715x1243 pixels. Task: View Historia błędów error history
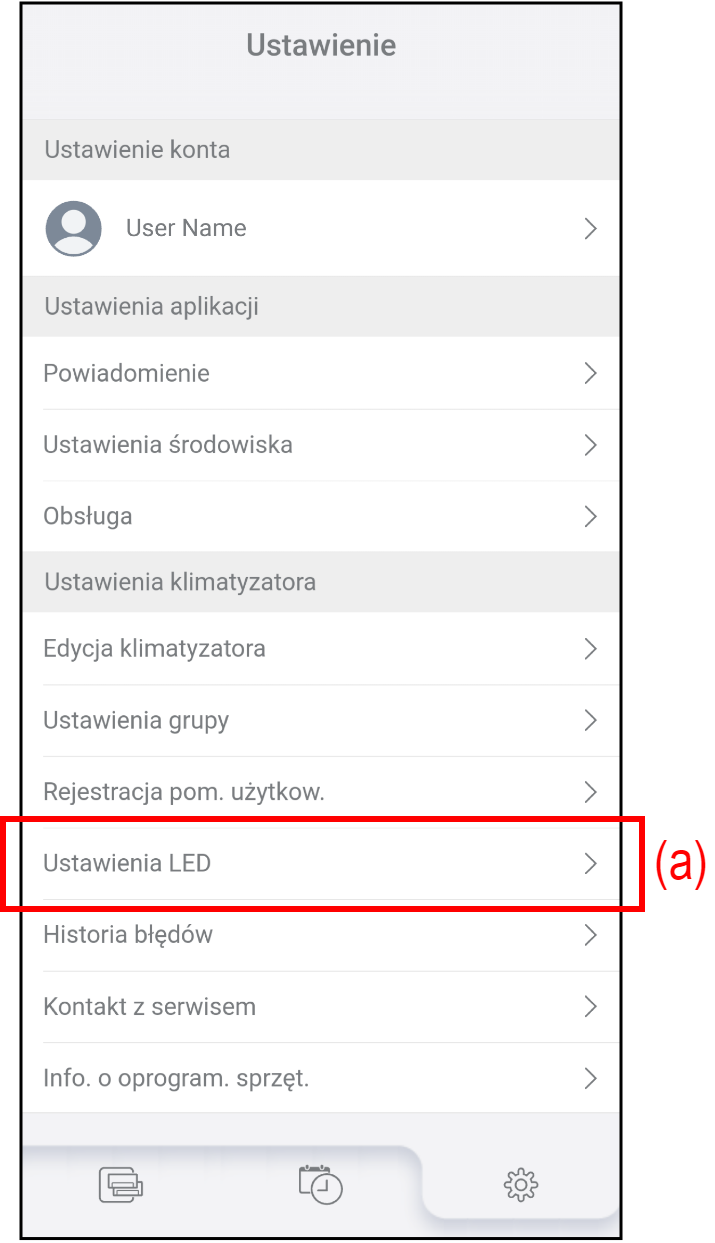point(128,935)
